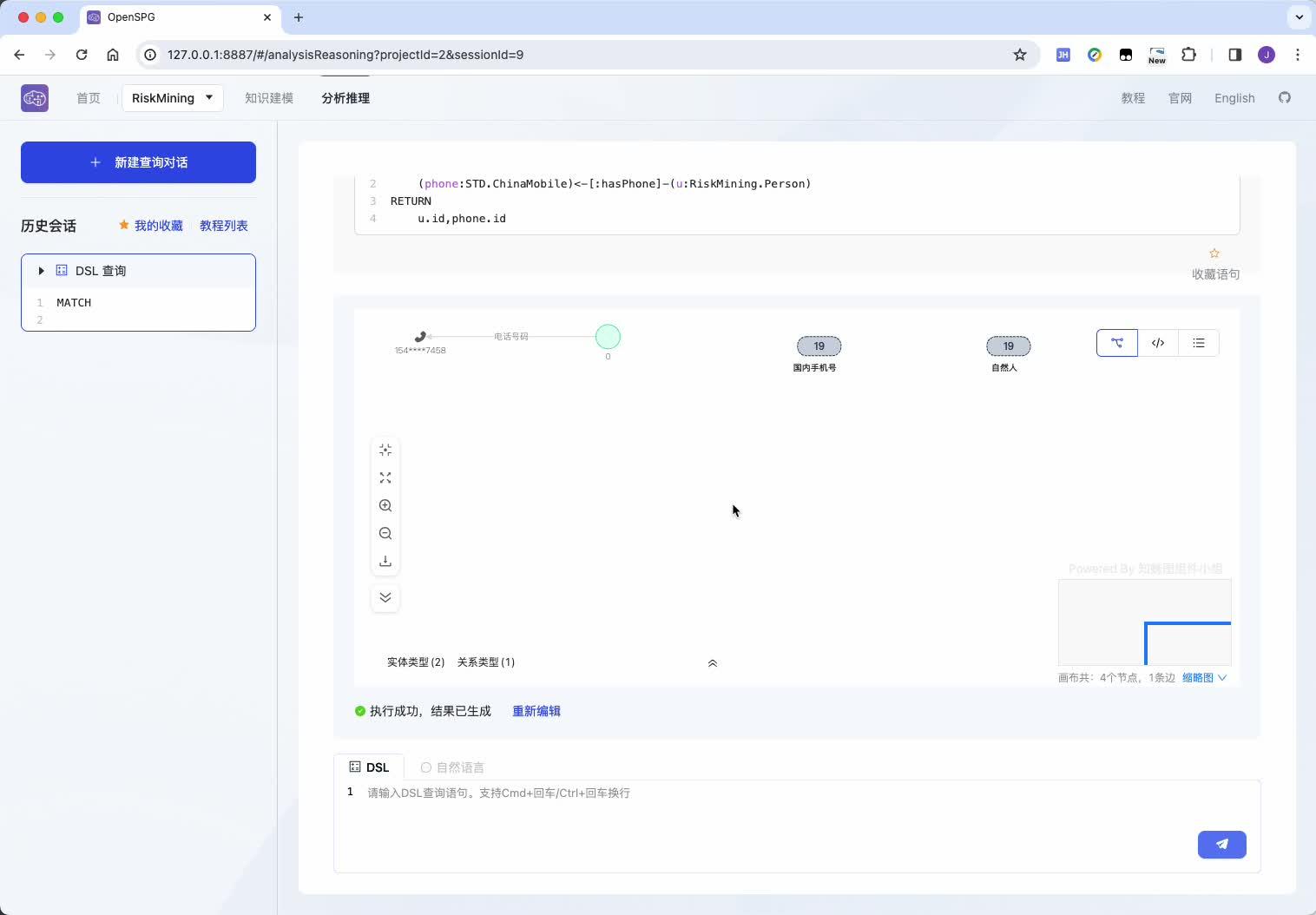Open 官网 header link
The image size is (1316, 915).
[x=1180, y=98]
